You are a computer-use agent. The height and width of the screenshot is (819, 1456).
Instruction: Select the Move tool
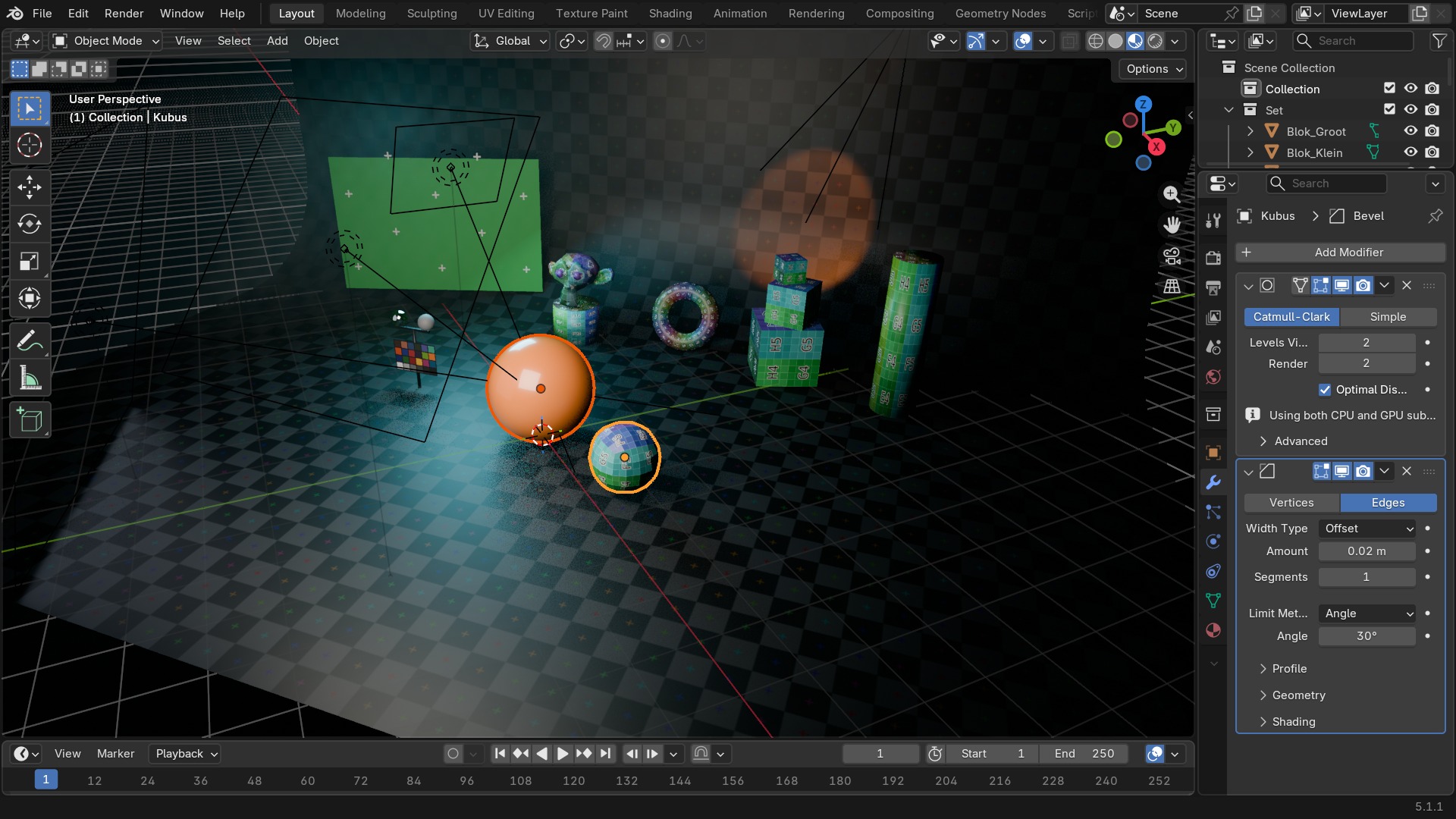click(x=30, y=187)
